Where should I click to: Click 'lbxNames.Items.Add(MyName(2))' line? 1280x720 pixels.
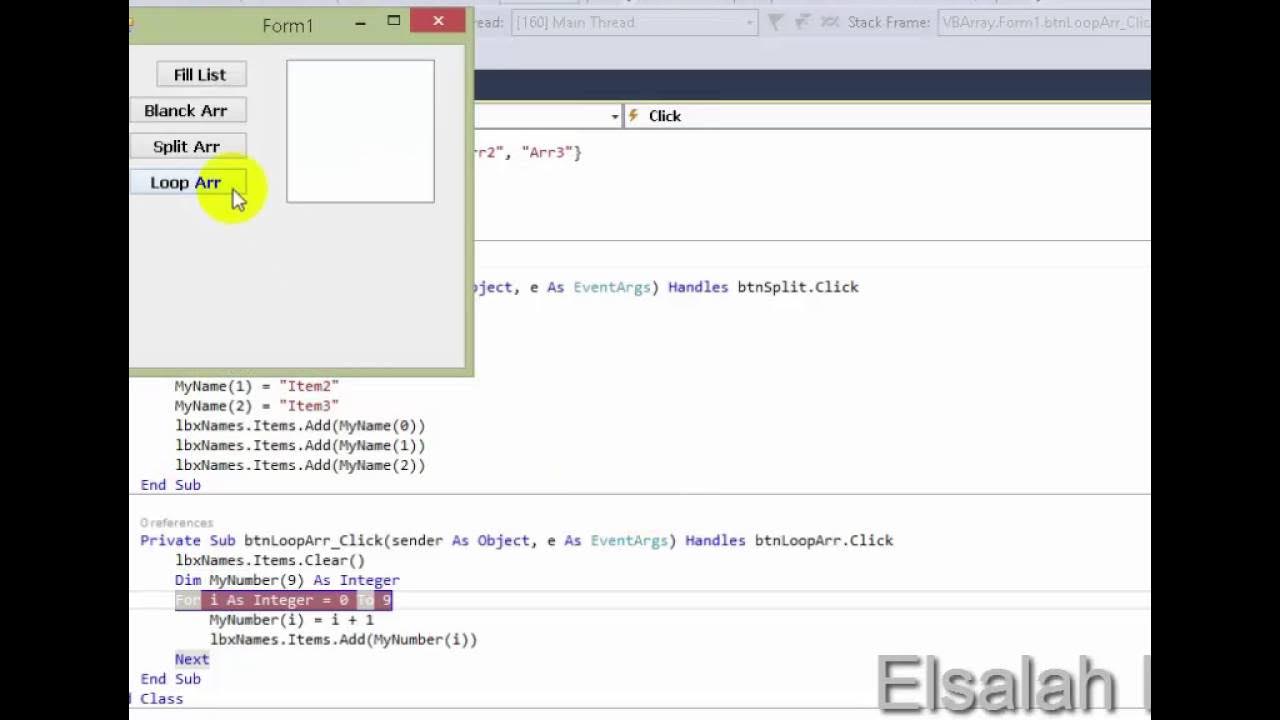click(300, 465)
